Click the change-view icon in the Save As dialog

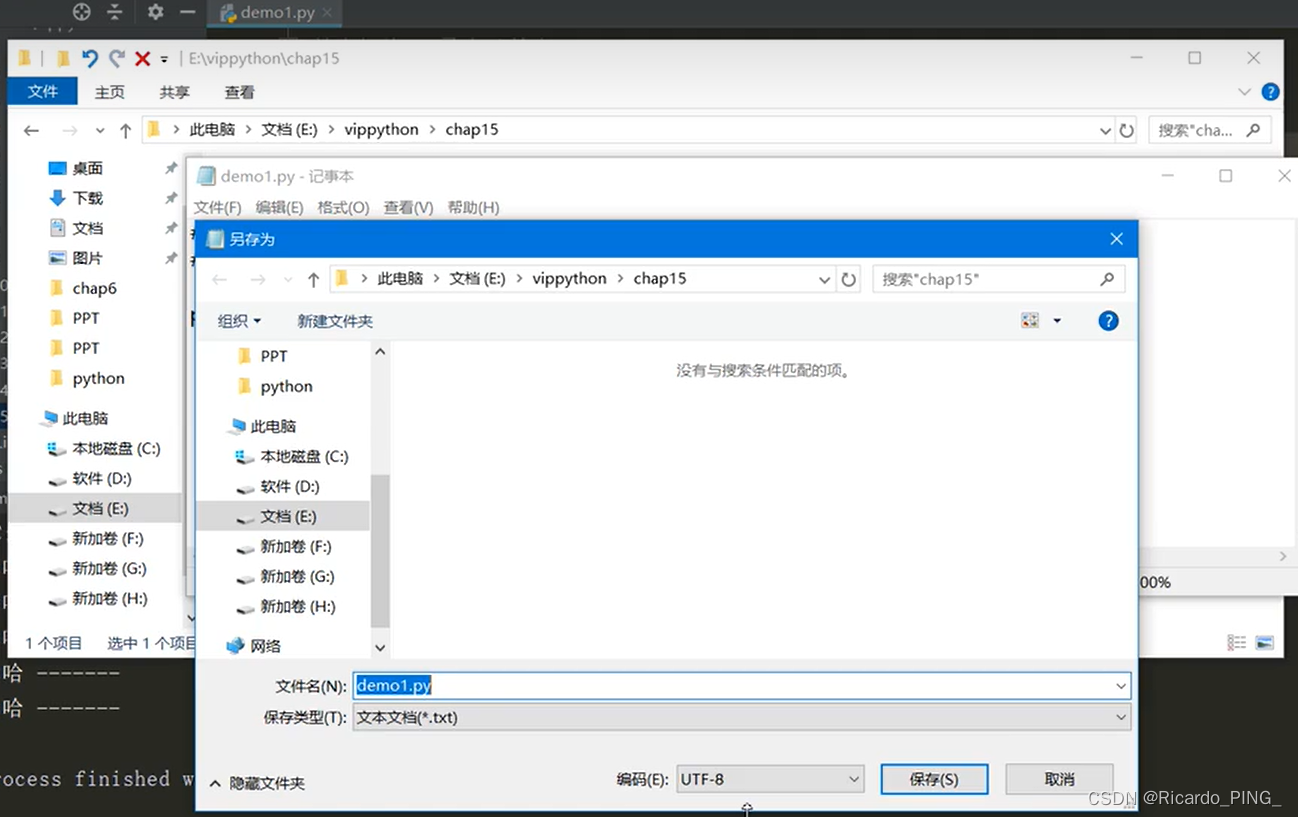coord(1029,320)
